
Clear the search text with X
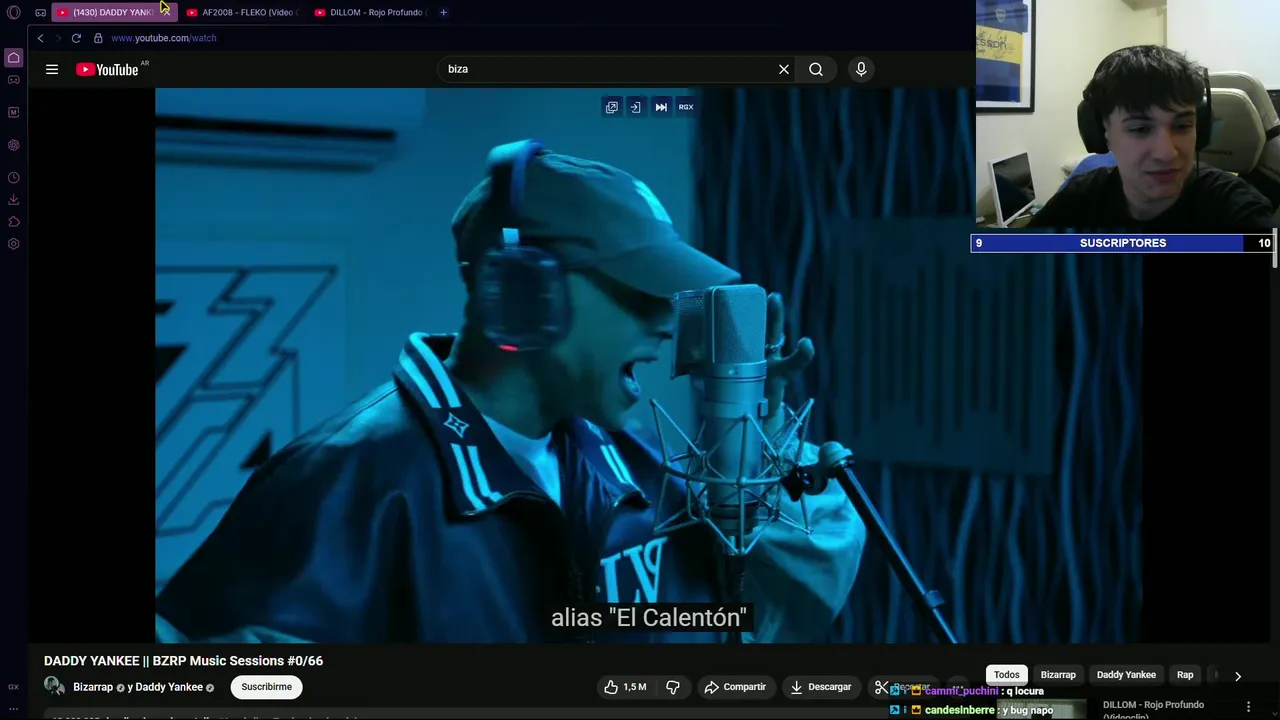(784, 69)
